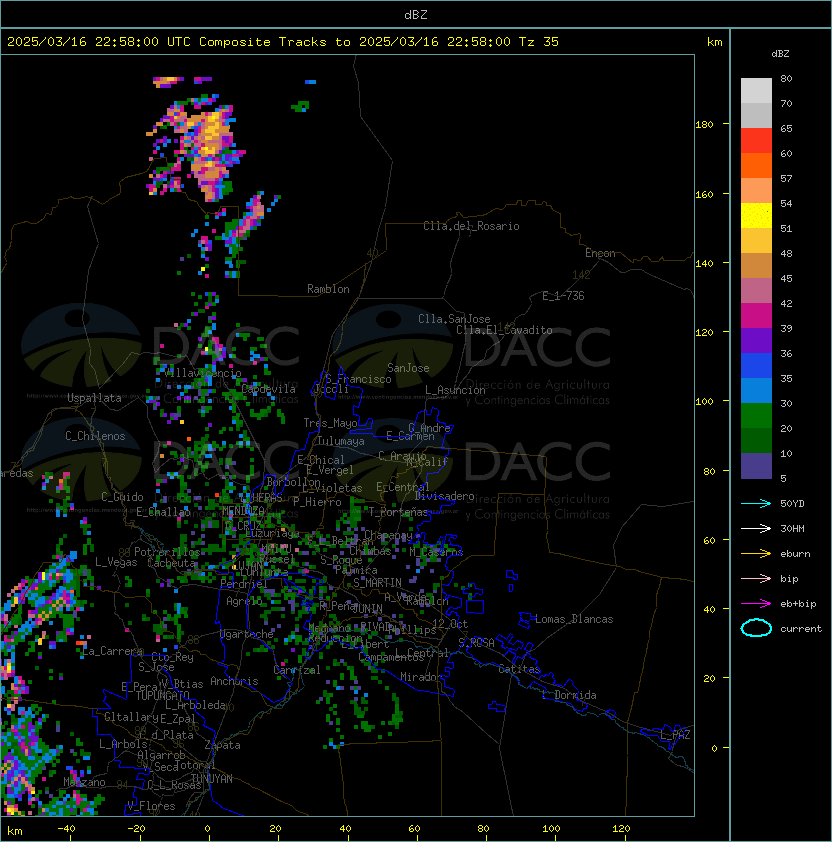Viewport: 832px width, 842px height.
Task: Click the '12_Oct' map label
Action: [x=450, y=624]
